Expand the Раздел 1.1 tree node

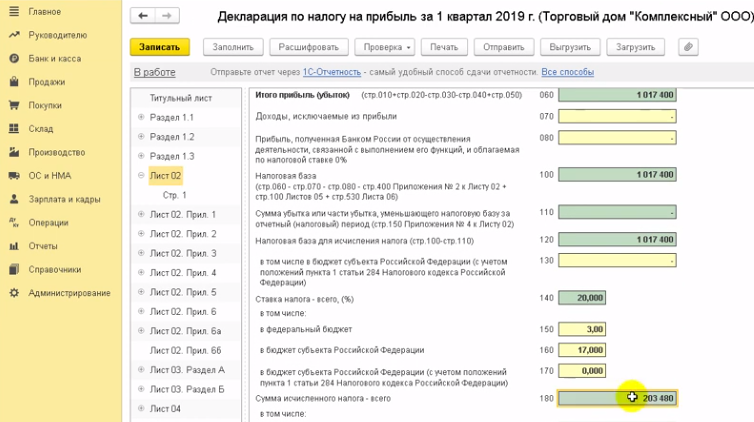142,118
